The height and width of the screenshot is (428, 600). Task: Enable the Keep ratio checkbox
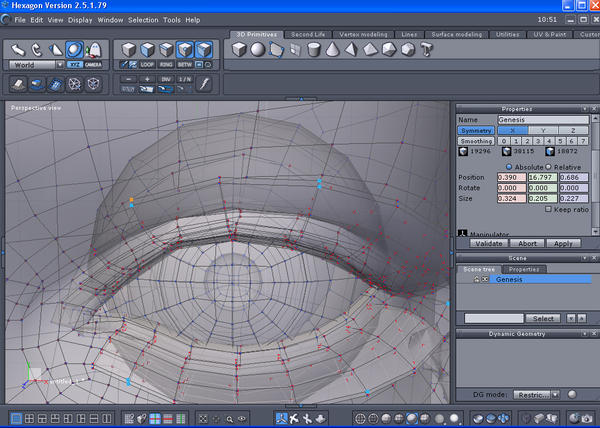tap(548, 208)
